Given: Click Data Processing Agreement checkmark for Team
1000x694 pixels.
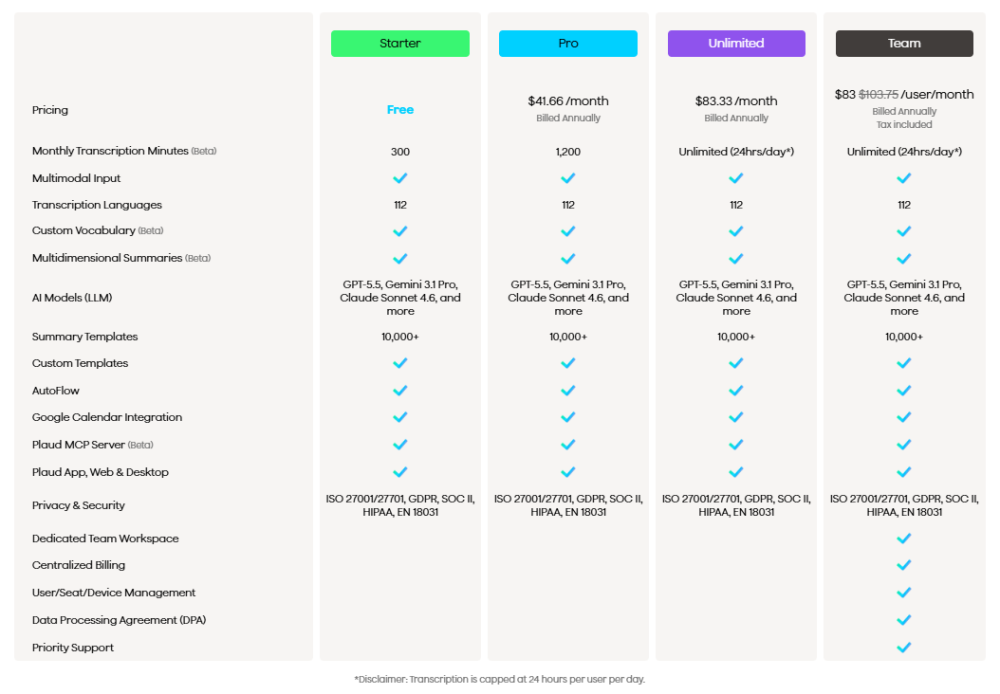Looking at the screenshot, I should (x=904, y=620).
